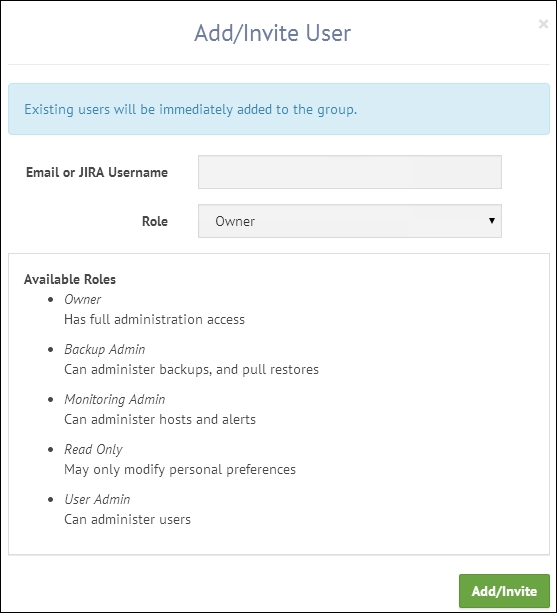
Task: Click the User Admin role entry
Action: pos(97,500)
